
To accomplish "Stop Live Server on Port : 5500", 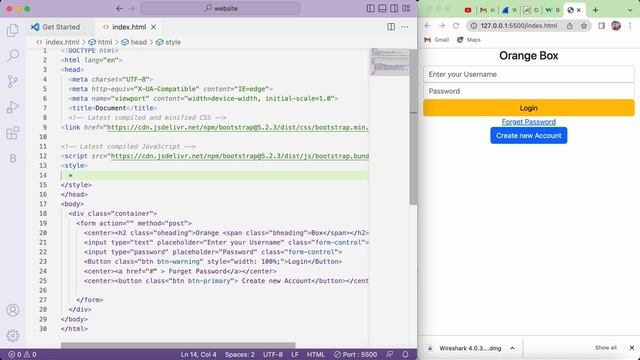I will pos(355,355).
